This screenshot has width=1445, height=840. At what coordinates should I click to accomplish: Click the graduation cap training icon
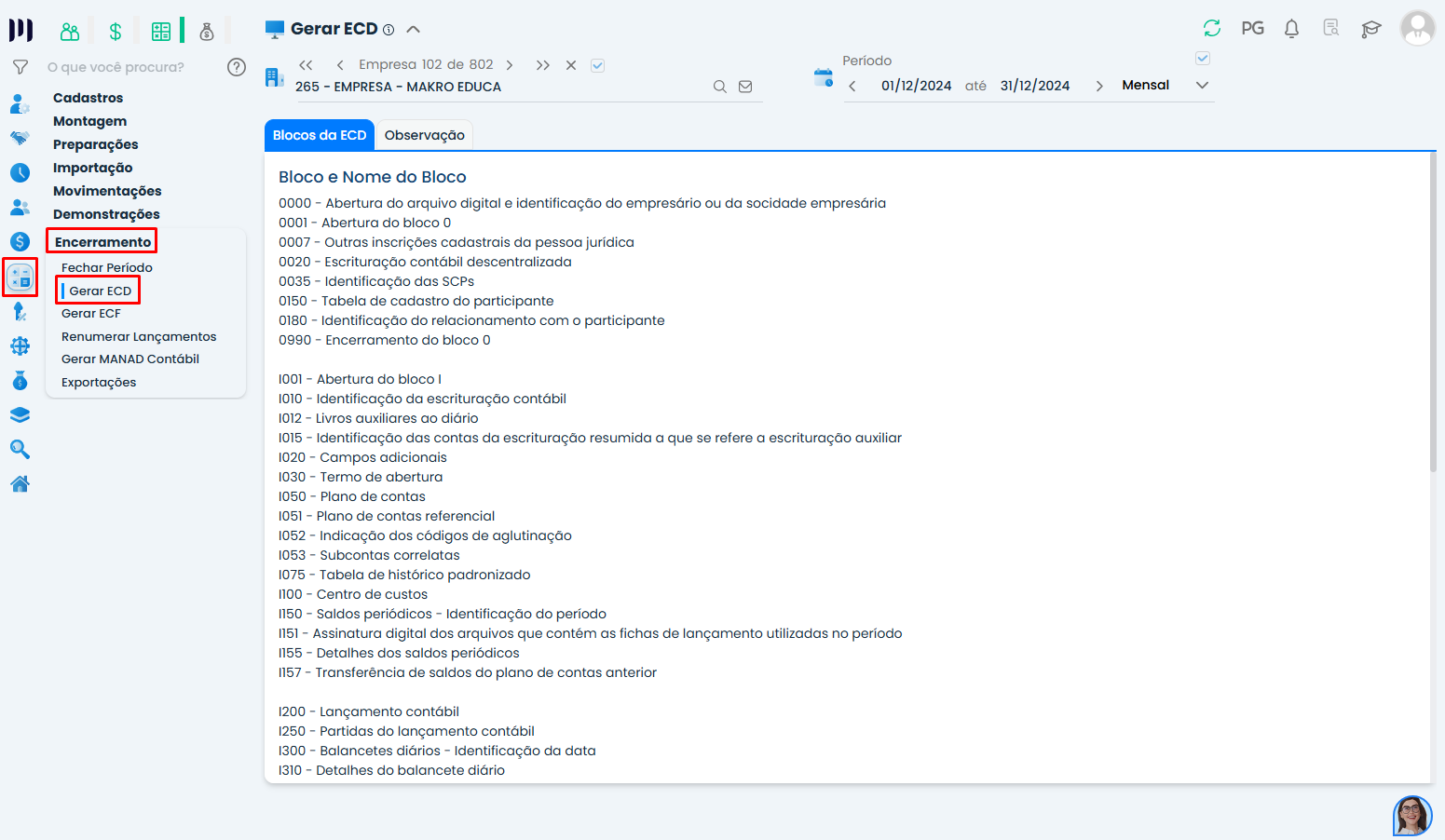click(1370, 29)
